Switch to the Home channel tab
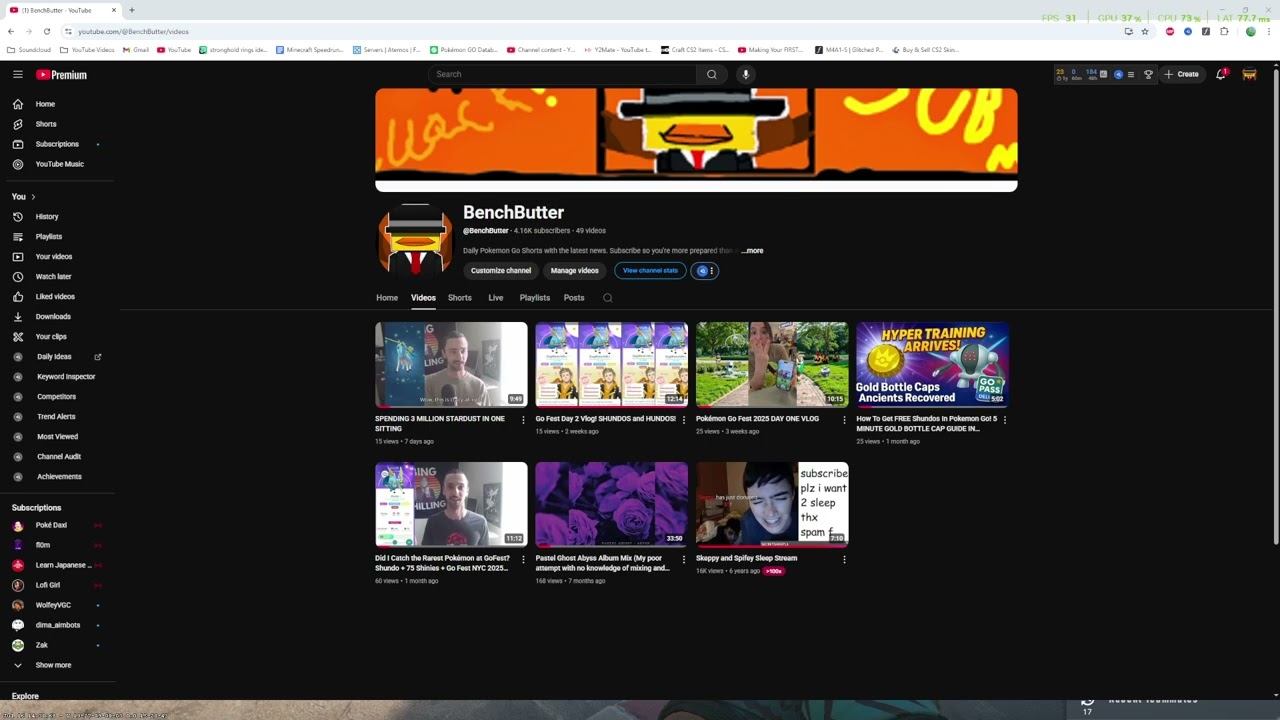Screen dimensions: 1280x720 (x=387, y=298)
